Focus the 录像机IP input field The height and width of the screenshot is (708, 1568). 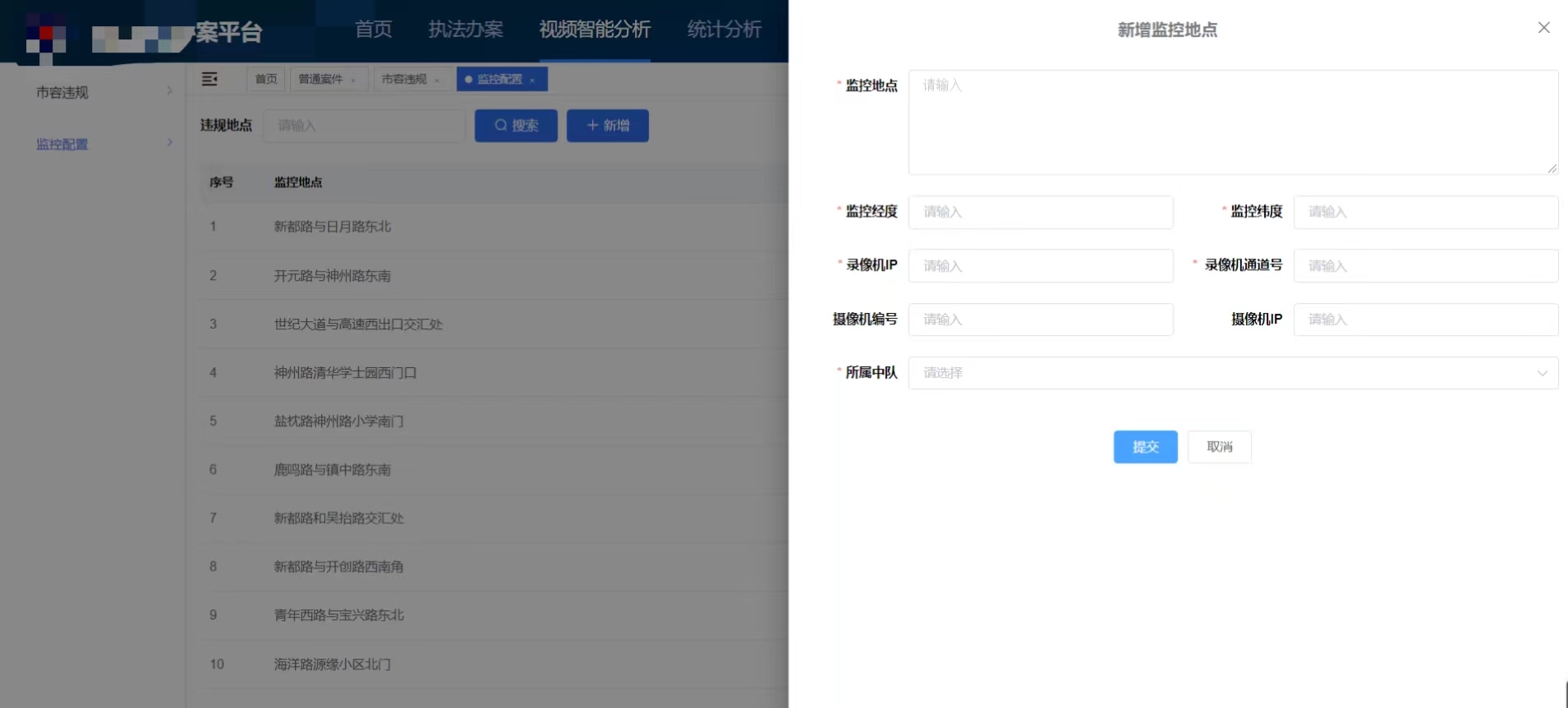click(1041, 266)
